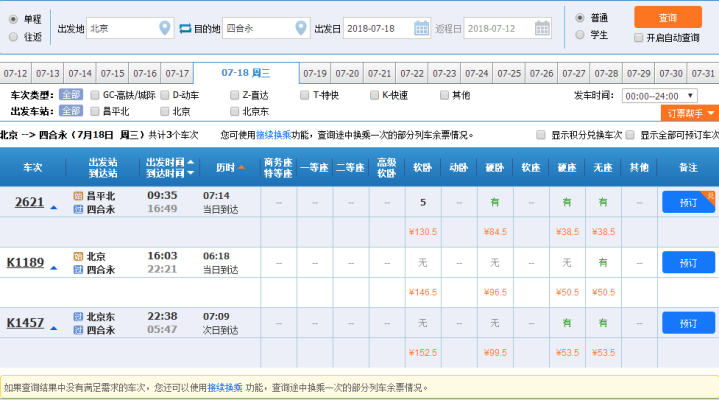
Task: Expand train 2621 stop details arrow
Action: click(x=53, y=208)
